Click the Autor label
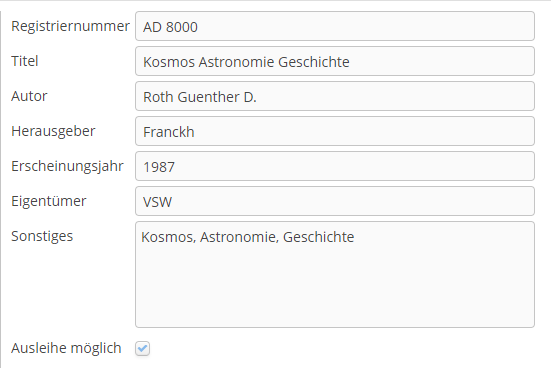 click(29, 96)
